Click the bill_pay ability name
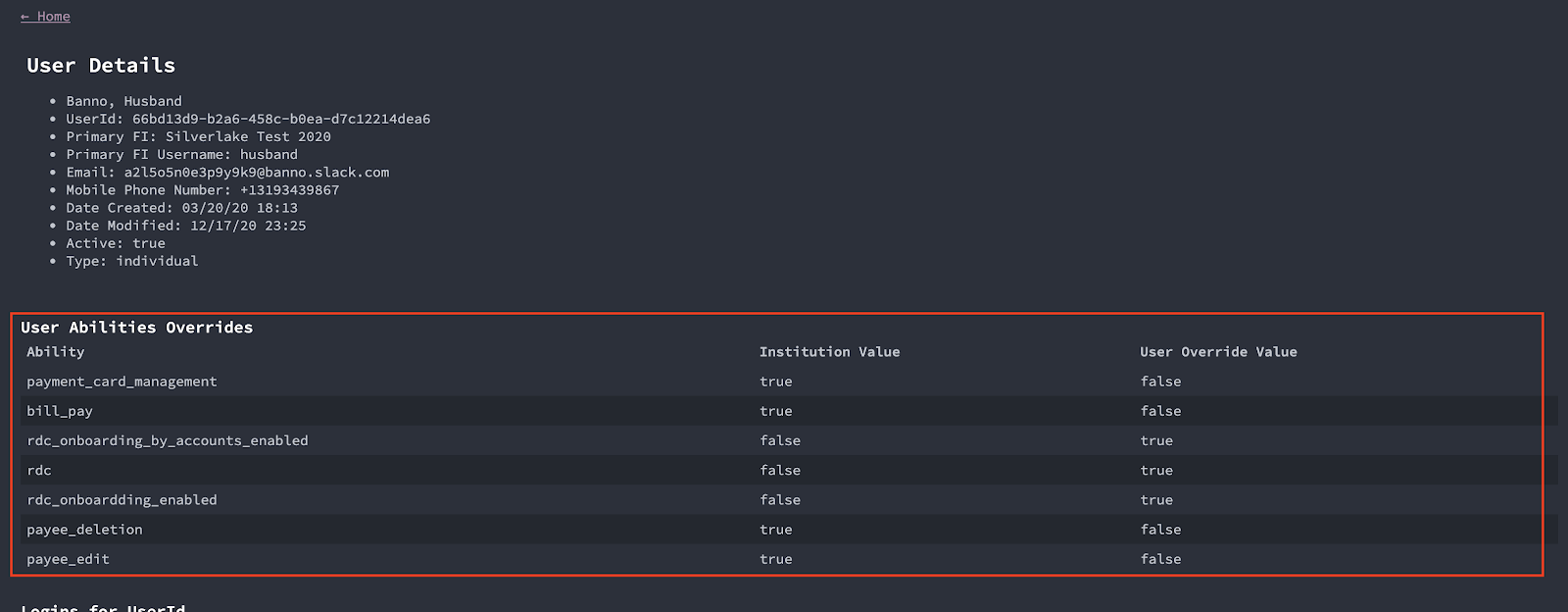This screenshot has height=612, width=1568. 60,411
